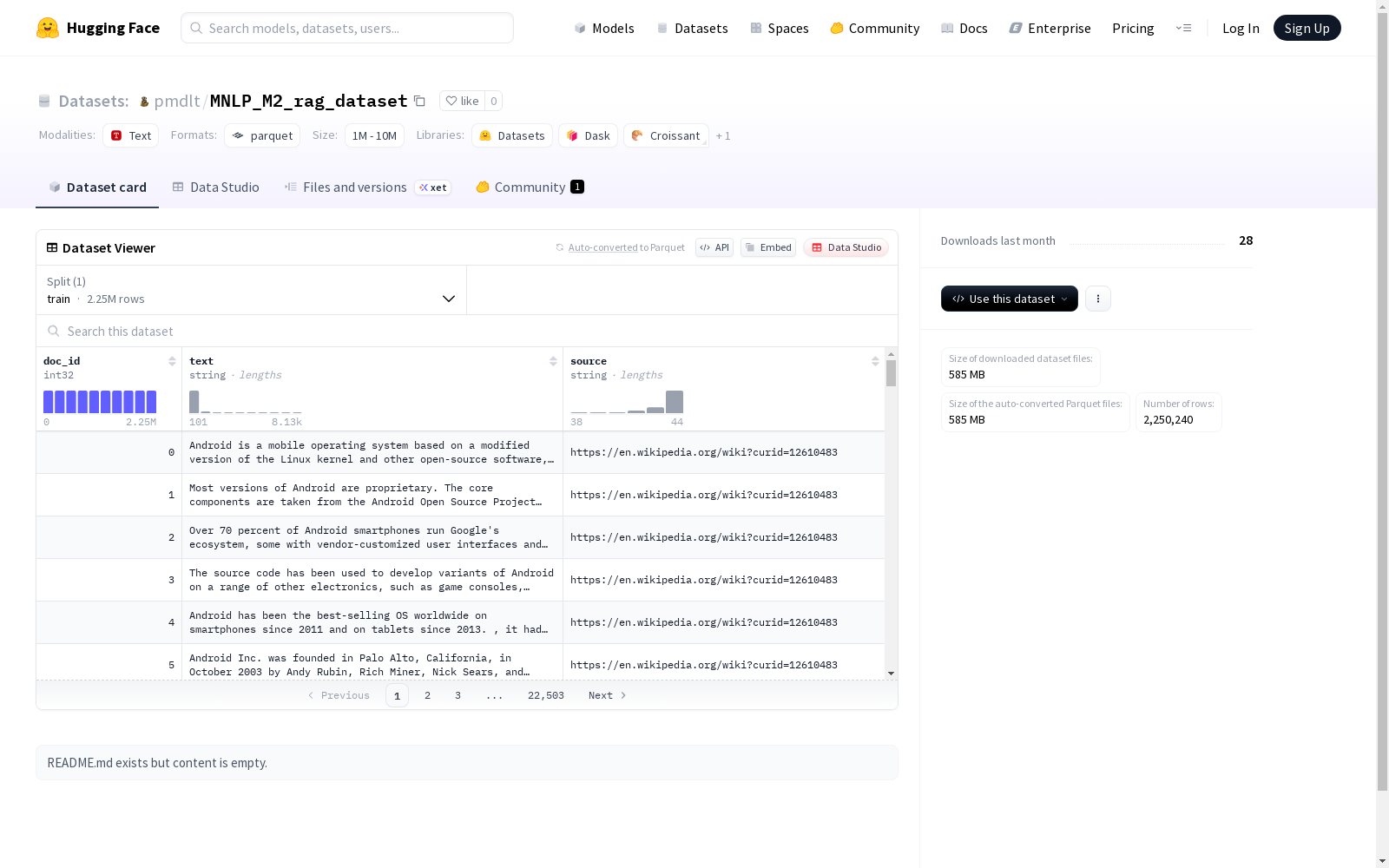This screenshot has height=868, width=1389.
Task: Click table scrollbar down arrow
Action: [891, 674]
